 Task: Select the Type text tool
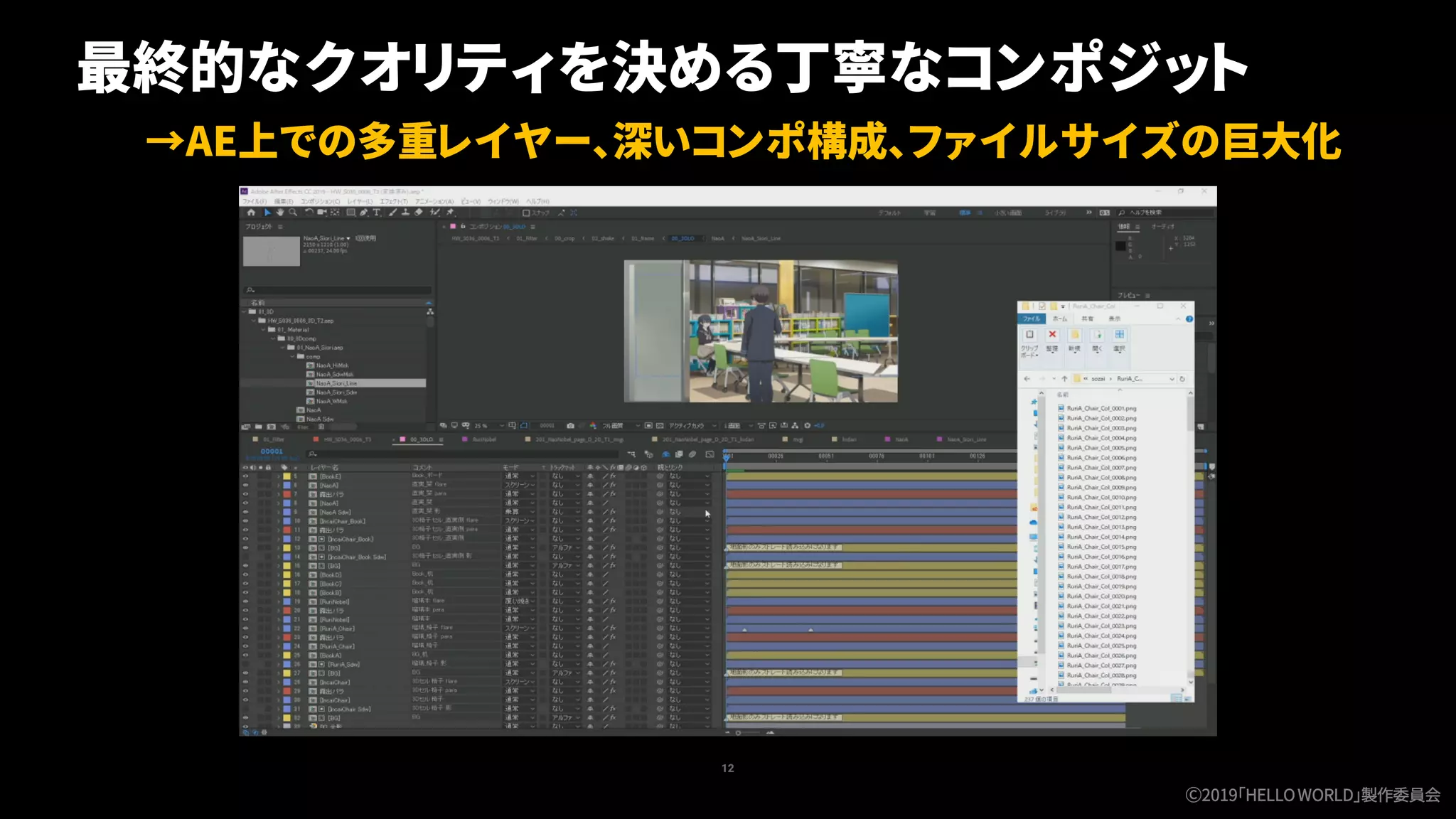(376, 213)
